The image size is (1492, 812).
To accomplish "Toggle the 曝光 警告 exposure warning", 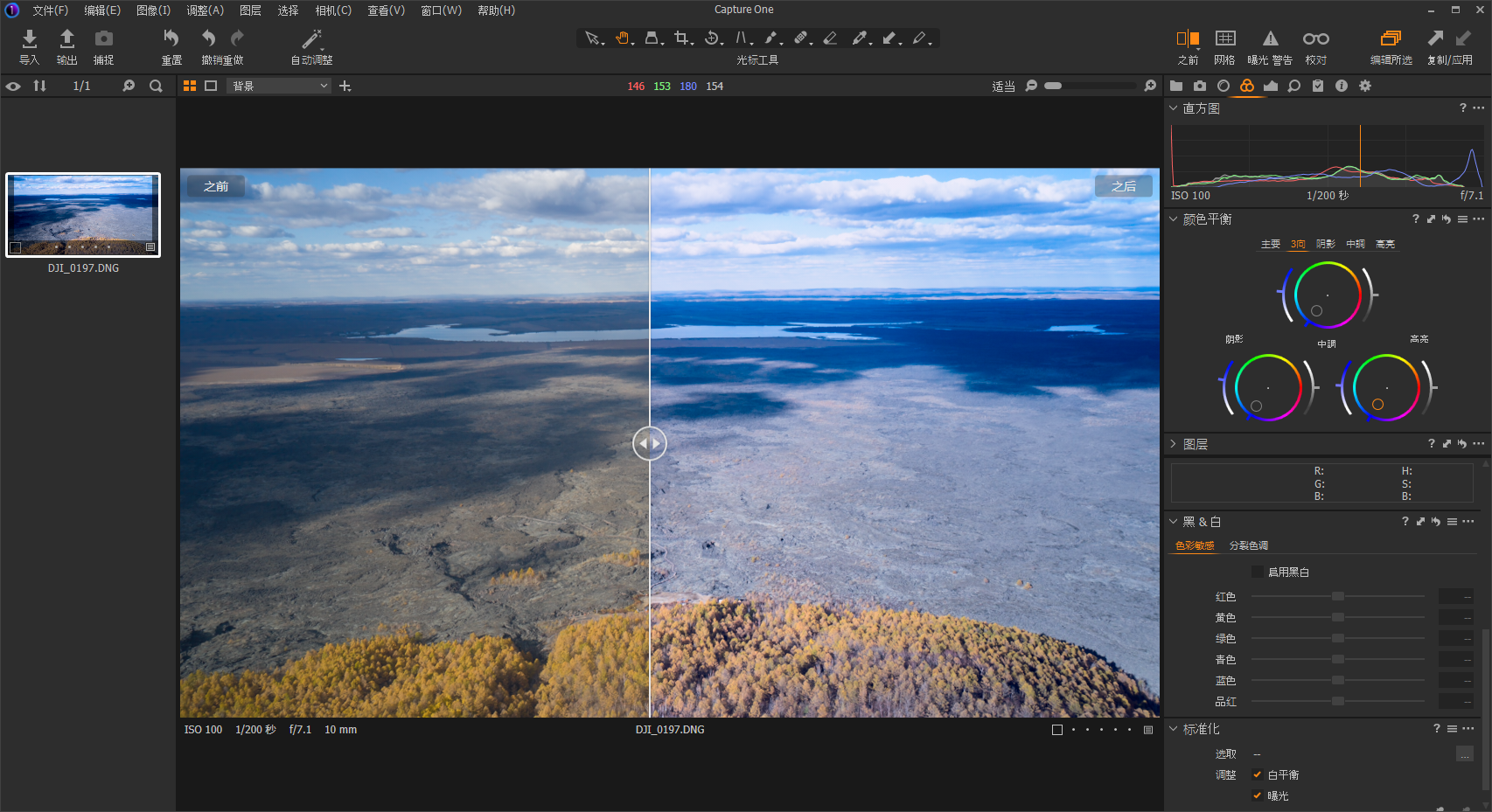I will pyautogui.click(x=1270, y=38).
